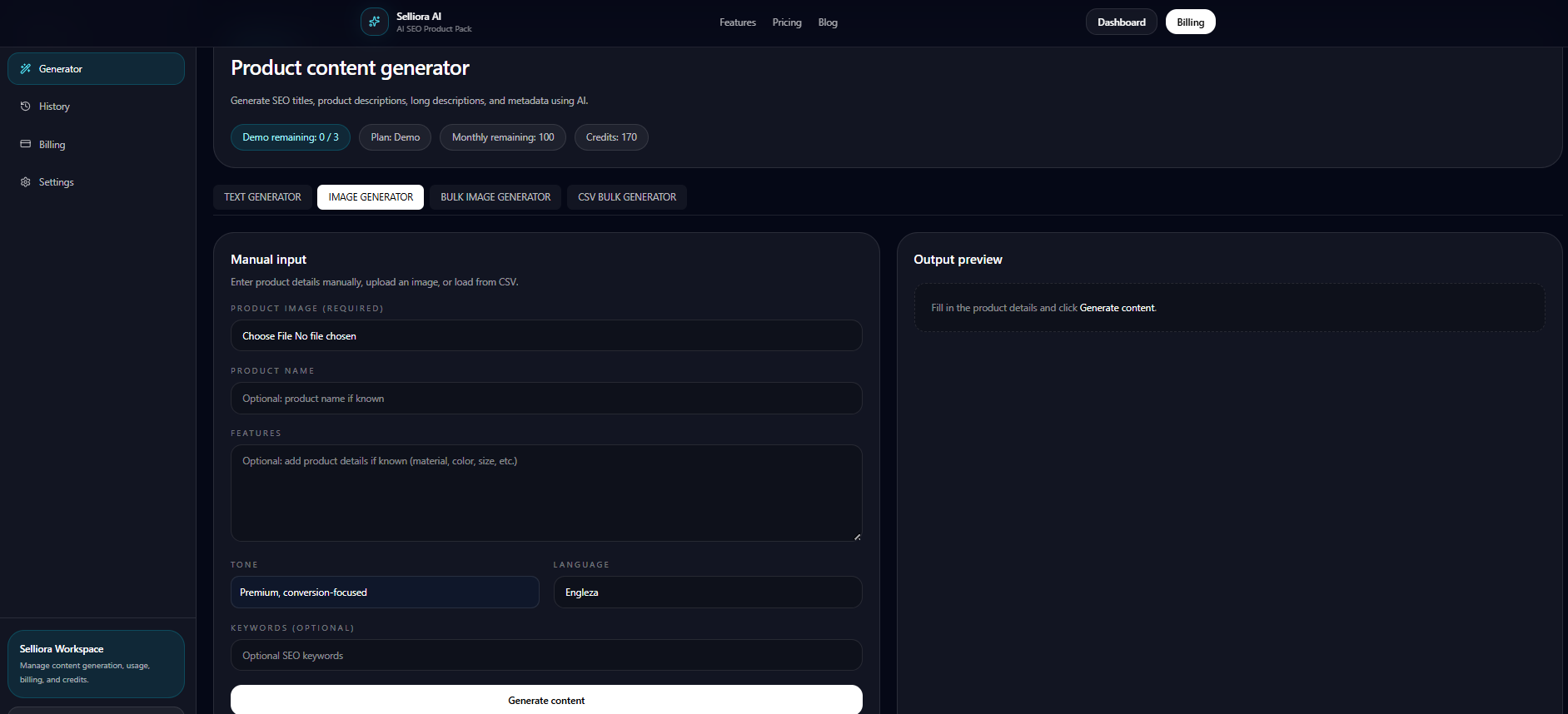Open the Billing sidebar item
Screen dimensions: 1568x714
(x=96, y=144)
